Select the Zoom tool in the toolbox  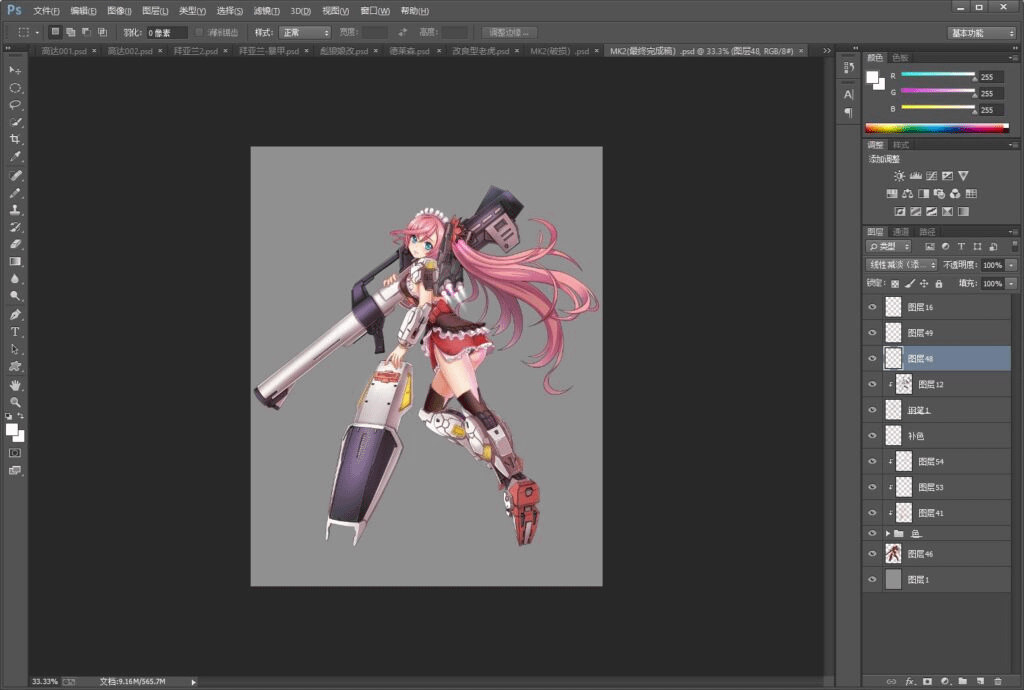point(15,402)
